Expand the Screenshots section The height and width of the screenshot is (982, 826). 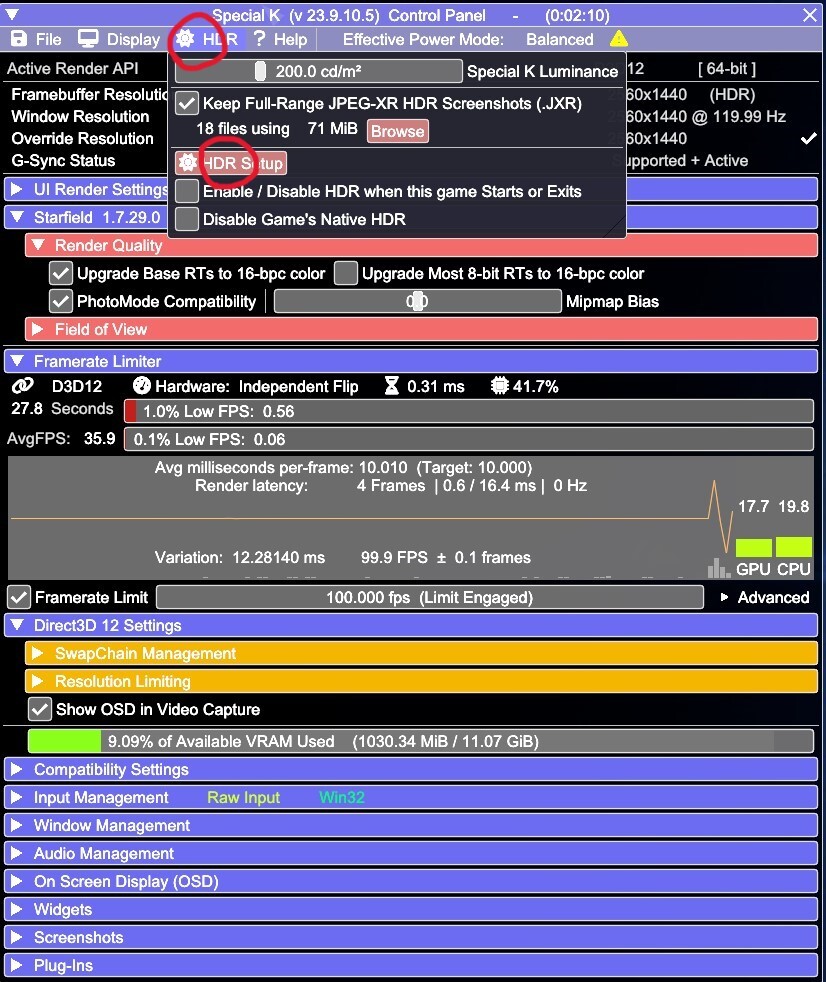click(x=411, y=938)
